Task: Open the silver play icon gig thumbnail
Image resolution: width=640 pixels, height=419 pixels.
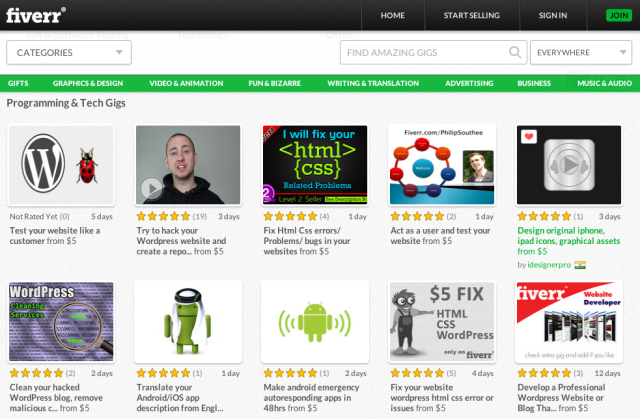Action: tap(569, 165)
